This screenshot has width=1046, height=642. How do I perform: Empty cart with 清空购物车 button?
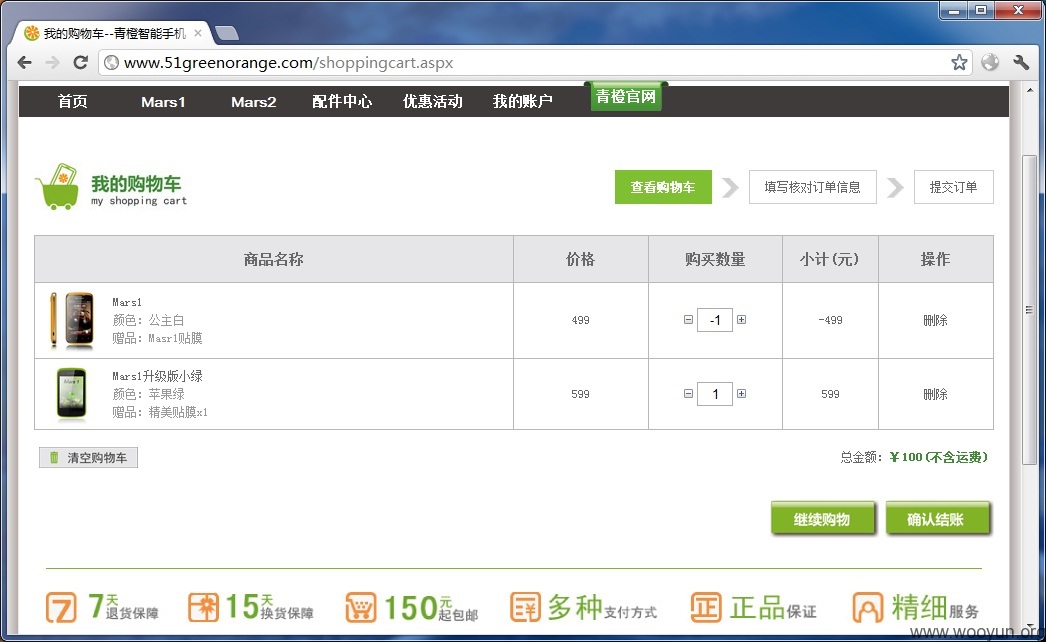(x=89, y=458)
